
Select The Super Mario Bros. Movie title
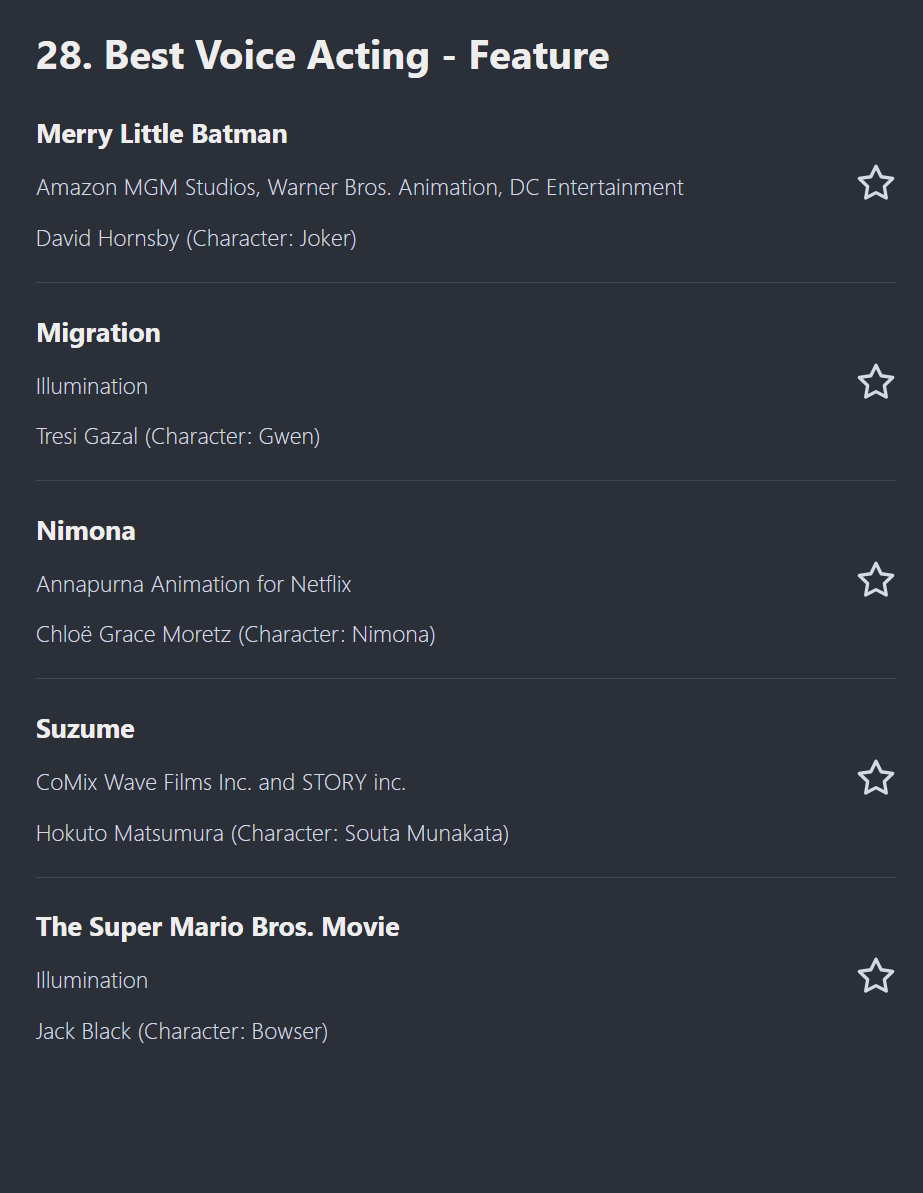(x=218, y=927)
